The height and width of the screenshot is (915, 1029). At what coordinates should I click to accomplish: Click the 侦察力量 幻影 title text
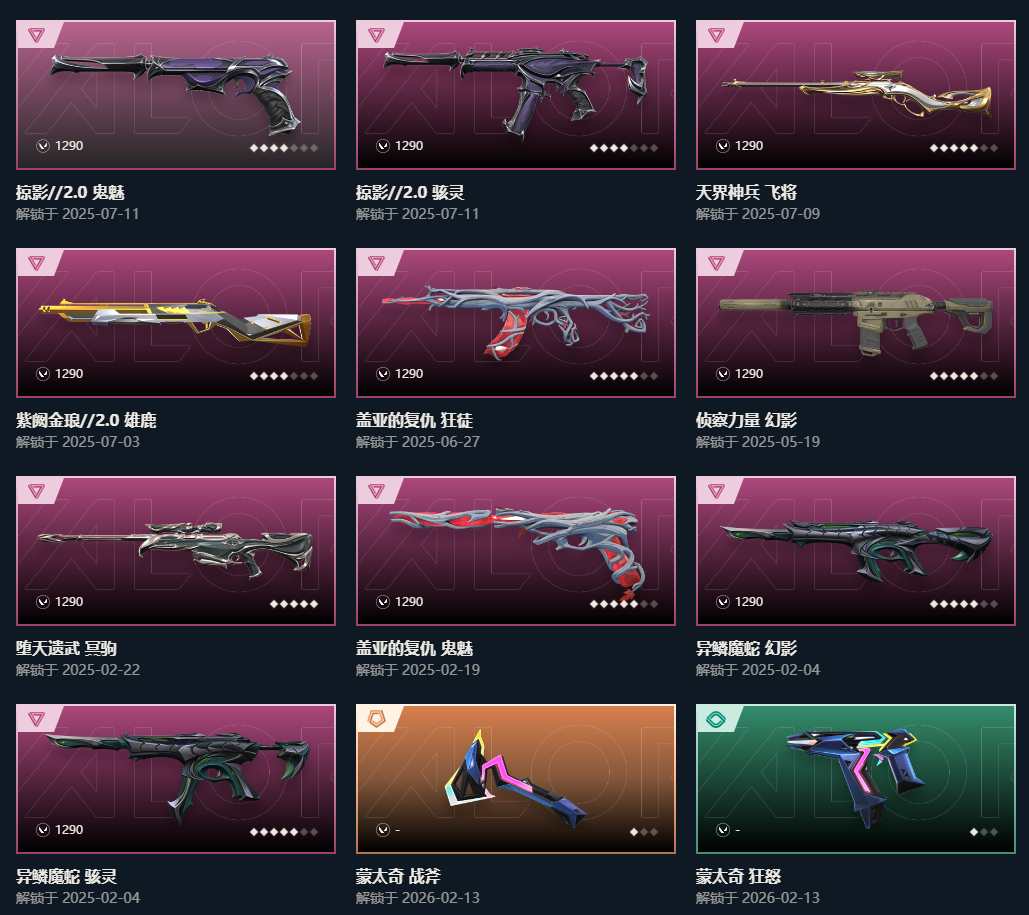point(746,420)
